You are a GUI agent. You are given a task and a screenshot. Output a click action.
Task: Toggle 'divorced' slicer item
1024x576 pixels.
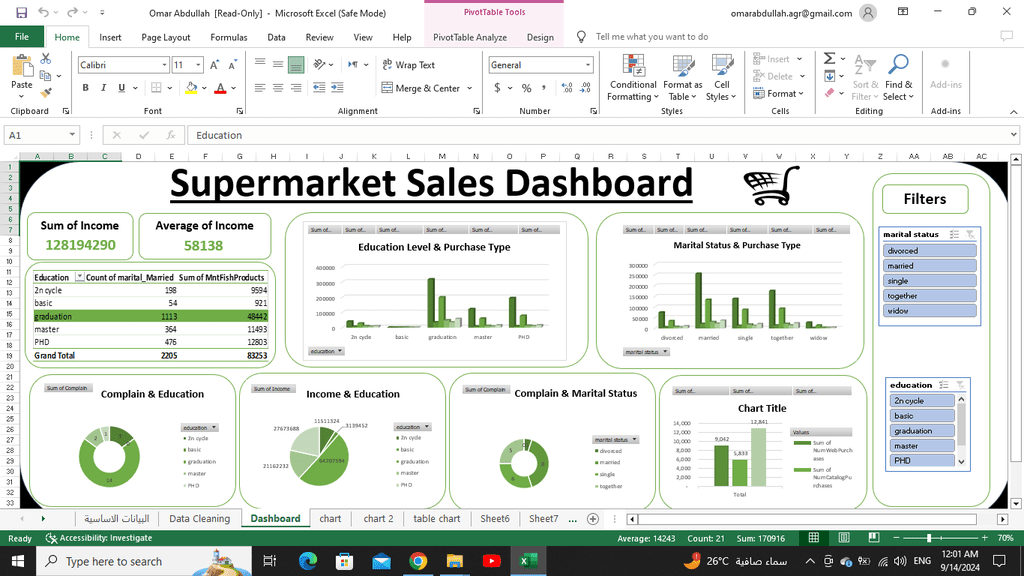click(x=929, y=251)
